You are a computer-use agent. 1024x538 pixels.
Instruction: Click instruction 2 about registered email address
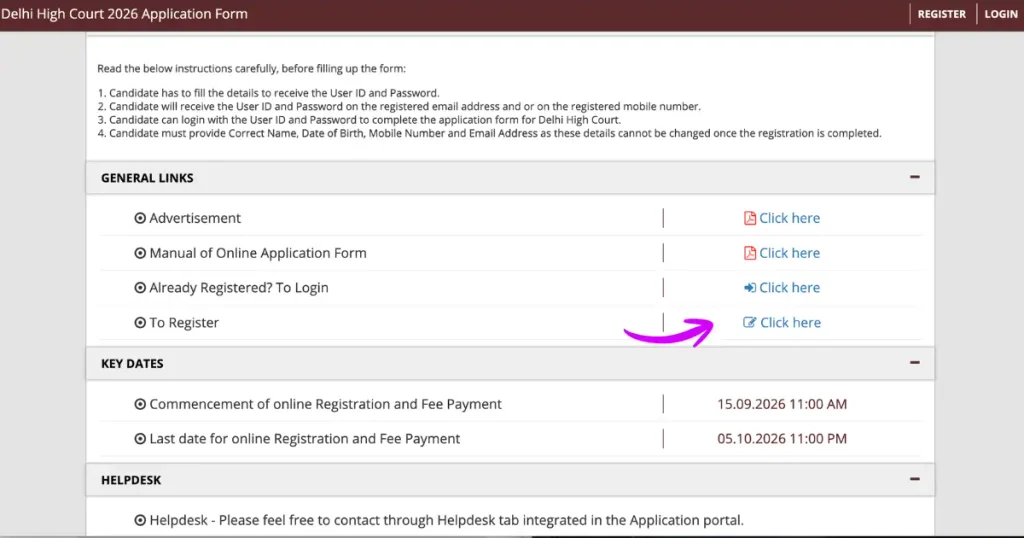(x=399, y=106)
